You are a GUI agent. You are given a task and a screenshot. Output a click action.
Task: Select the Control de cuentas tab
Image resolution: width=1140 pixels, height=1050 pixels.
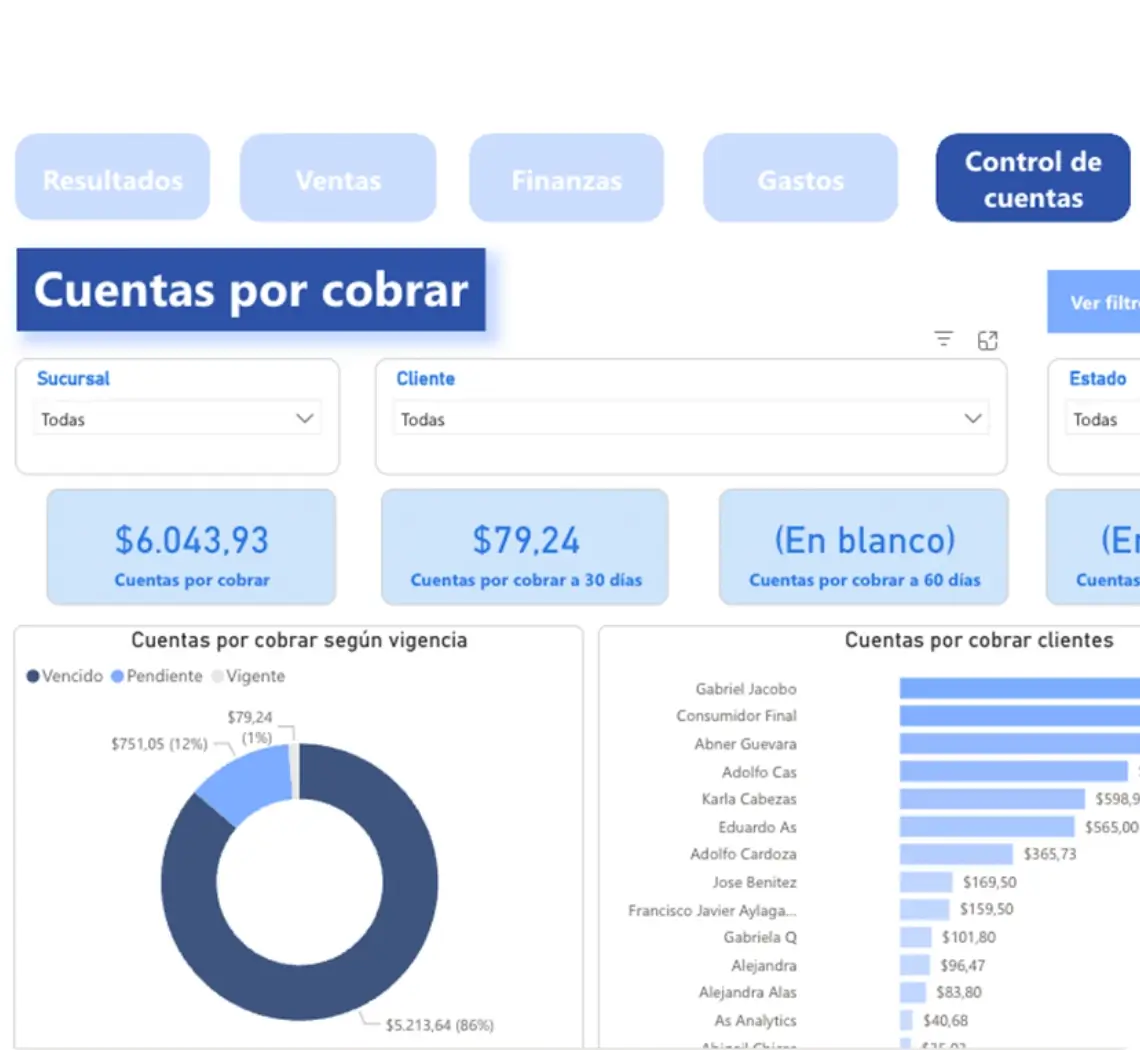pyautogui.click(x=1033, y=177)
